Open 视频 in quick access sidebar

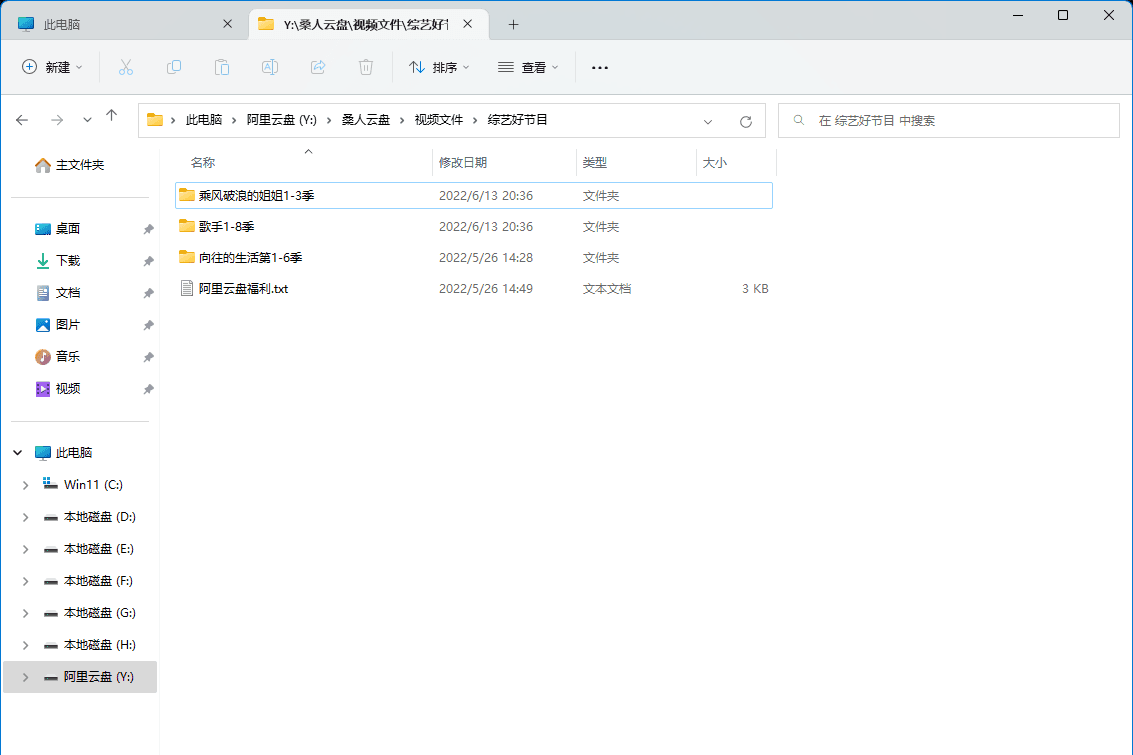pyautogui.click(x=68, y=389)
